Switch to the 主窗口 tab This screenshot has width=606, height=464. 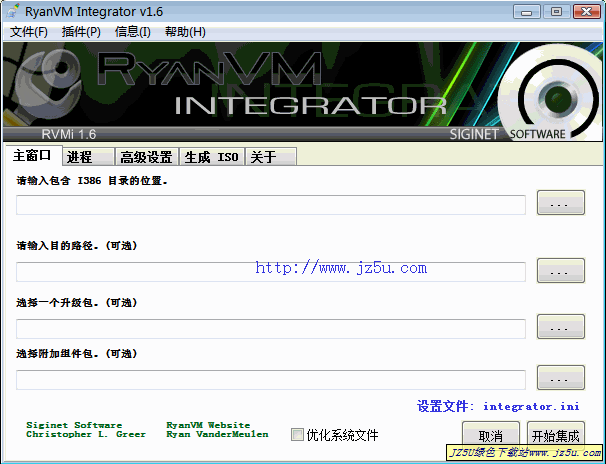tap(32, 155)
